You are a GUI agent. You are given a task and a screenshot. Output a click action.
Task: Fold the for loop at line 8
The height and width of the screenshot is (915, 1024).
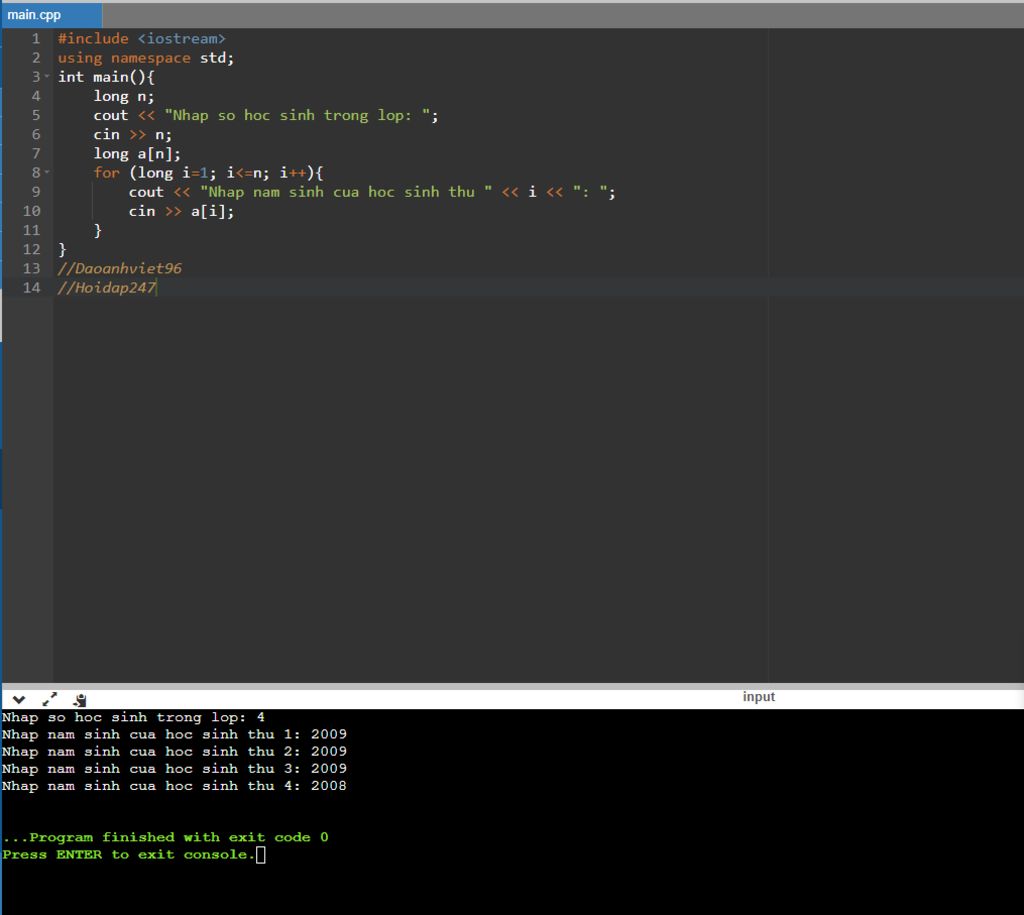pos(47,172)
